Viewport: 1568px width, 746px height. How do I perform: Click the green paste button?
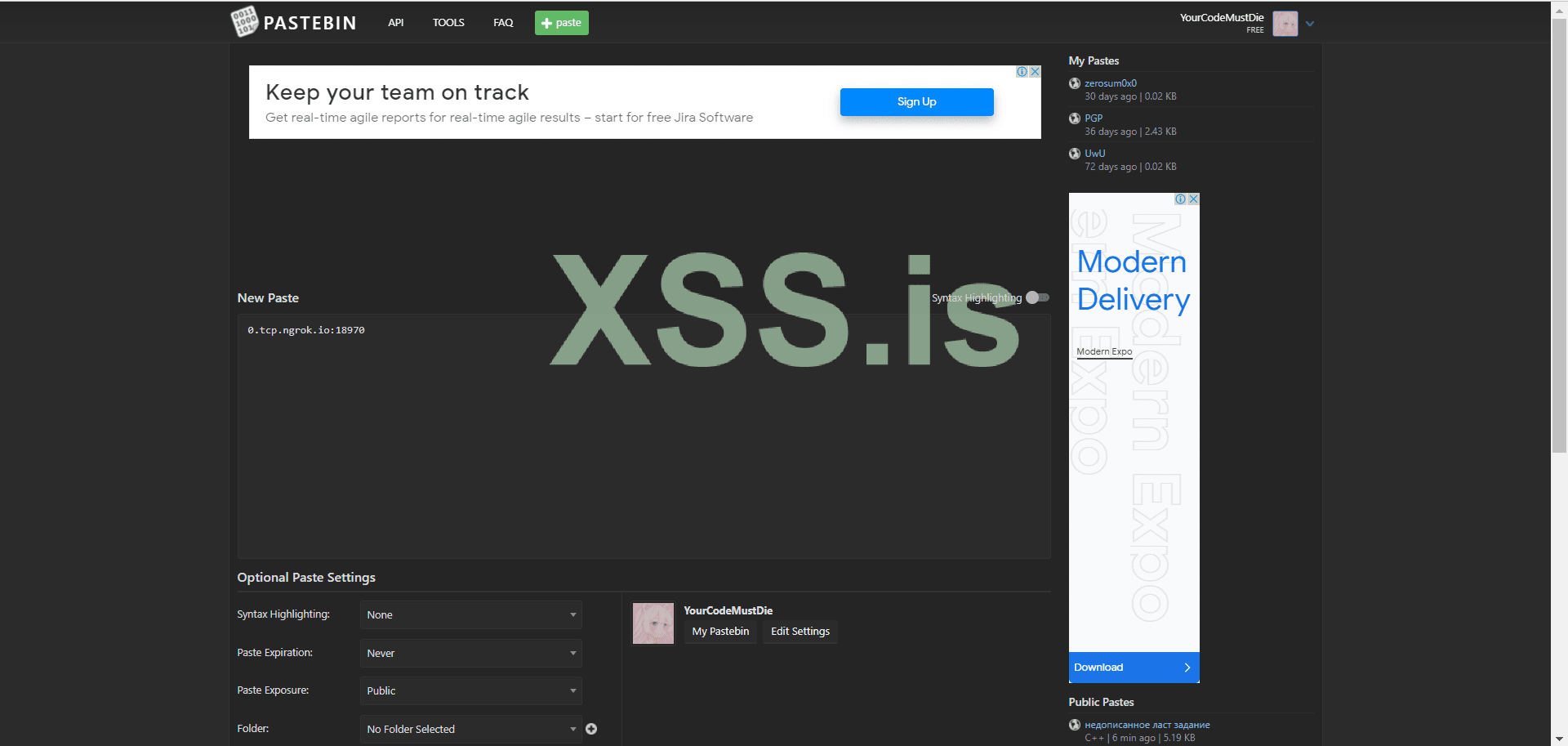[x=562, y=23]
